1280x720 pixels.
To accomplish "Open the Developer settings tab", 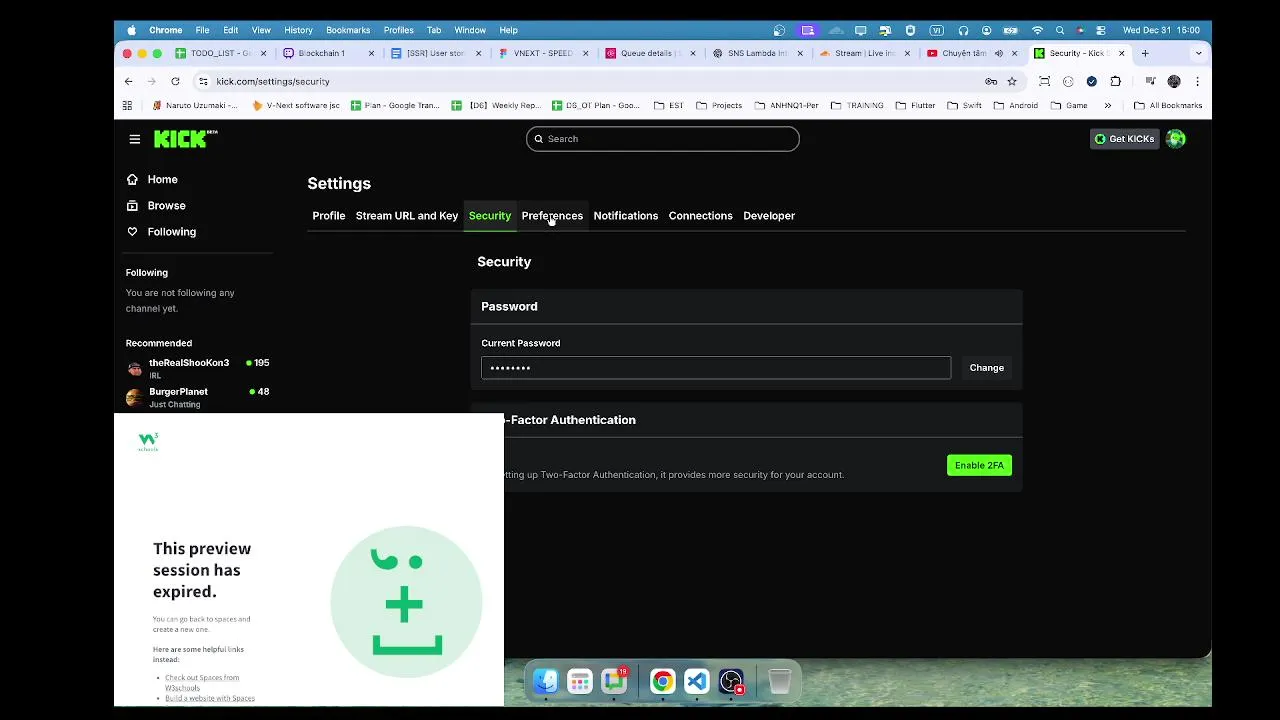I will click(x=769, y=215).
